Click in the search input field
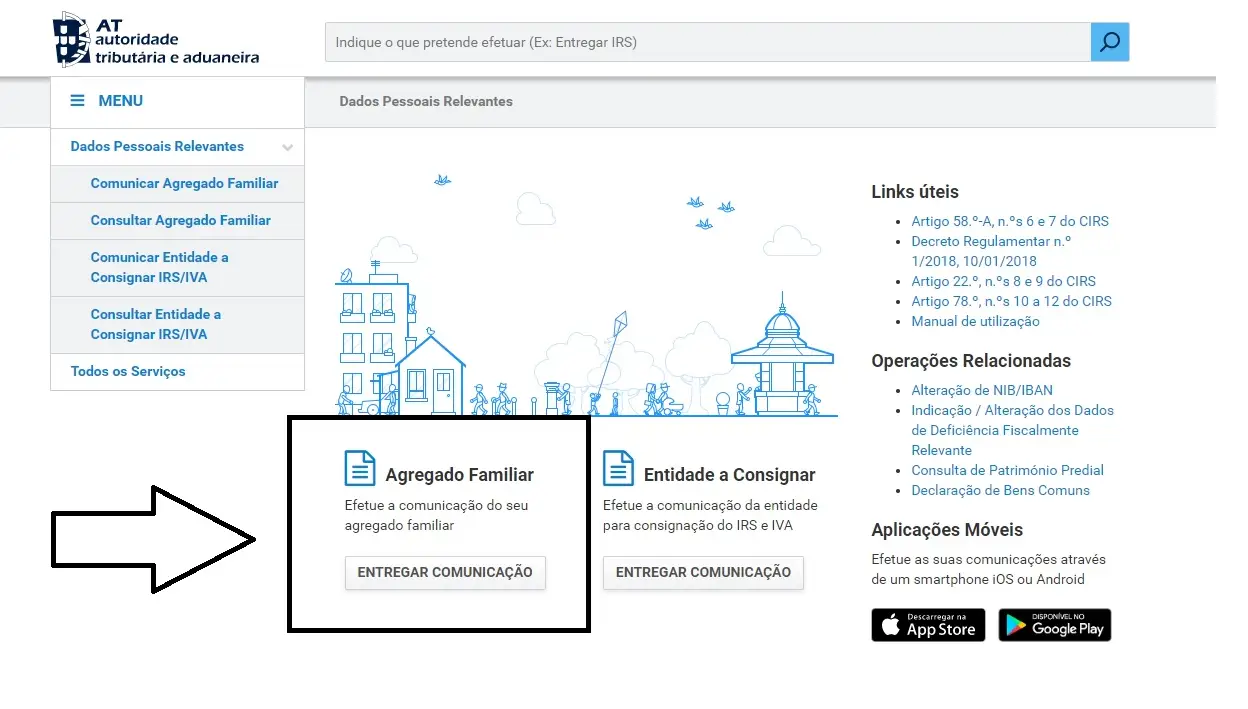 (x=706, y=42)
